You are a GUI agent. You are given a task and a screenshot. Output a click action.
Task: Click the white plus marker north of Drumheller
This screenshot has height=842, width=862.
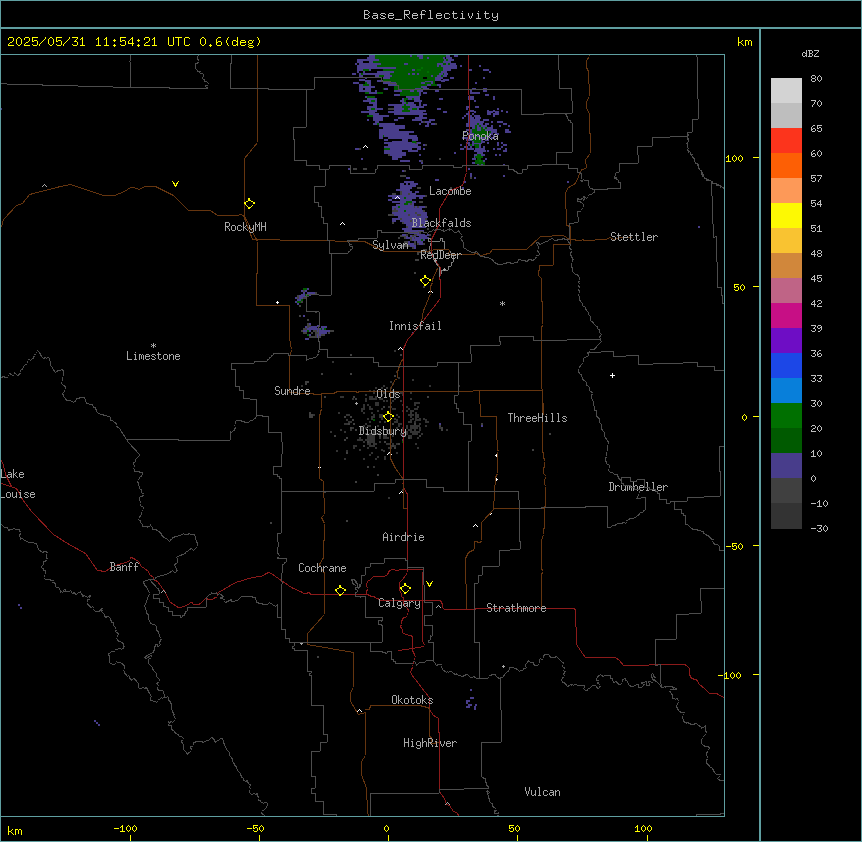[612, 375]
